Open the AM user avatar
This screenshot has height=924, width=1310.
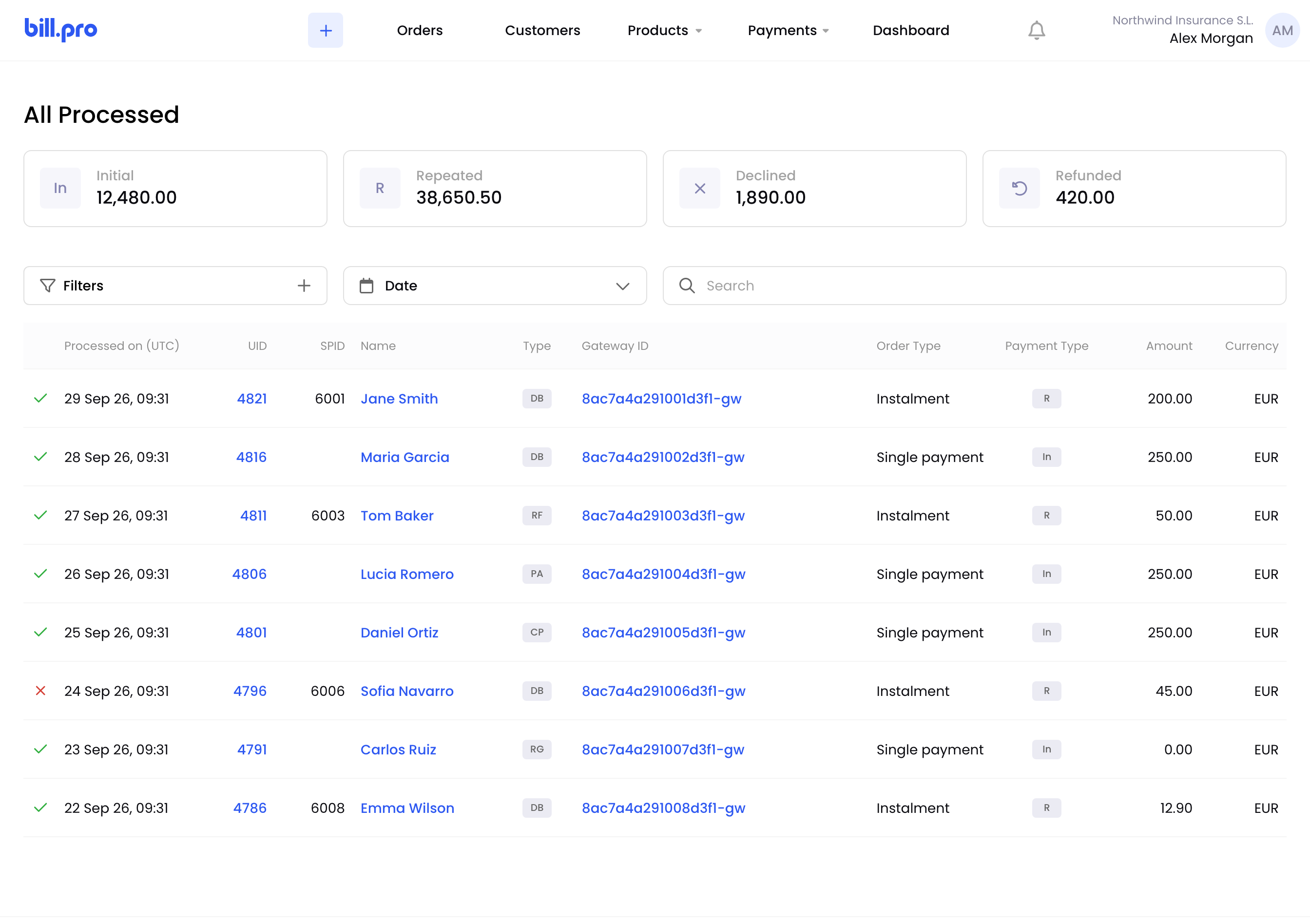click(1282, 30)
